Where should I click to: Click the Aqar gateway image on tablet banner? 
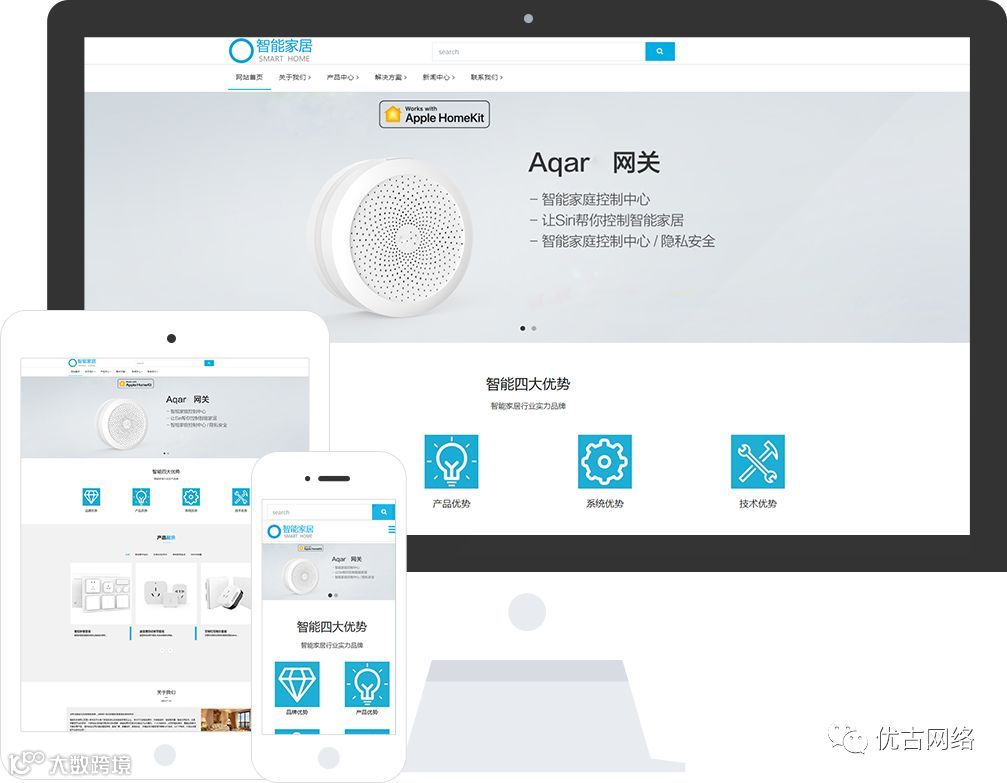[122, 423]
